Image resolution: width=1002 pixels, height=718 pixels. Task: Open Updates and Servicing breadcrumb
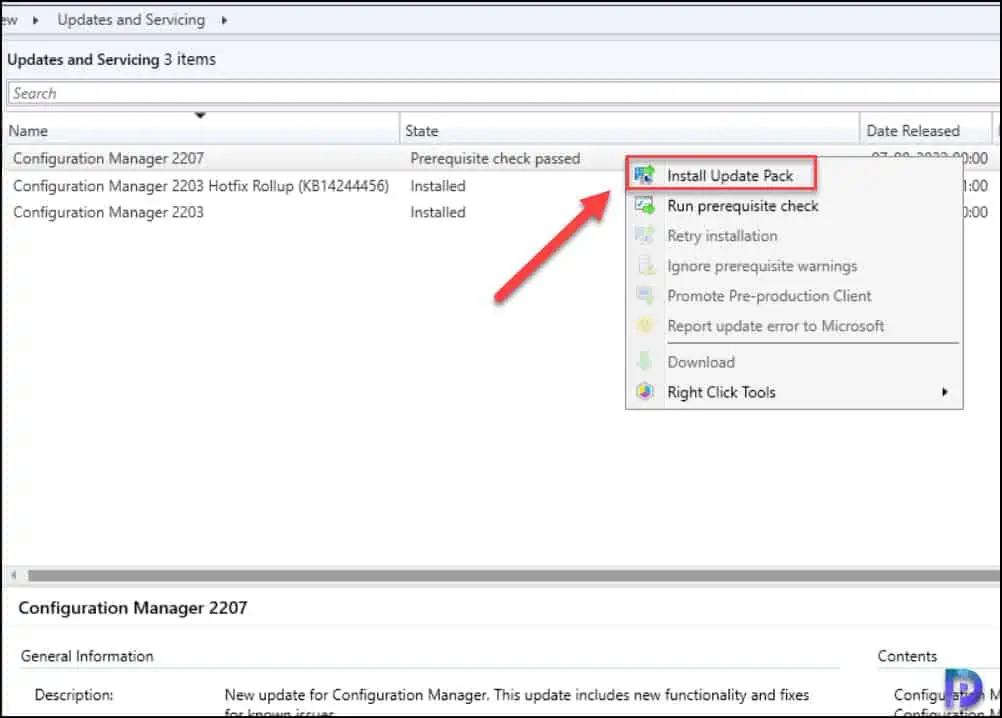tap(131, 20)
